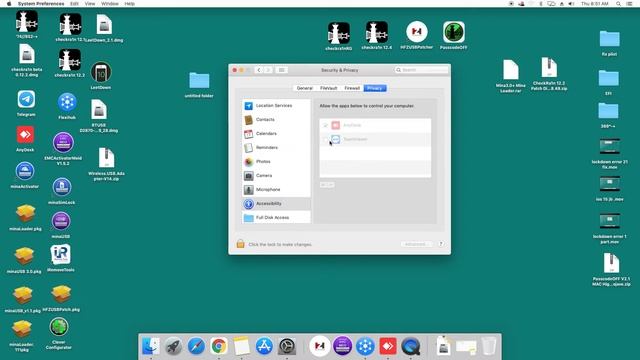The height and width of the screenshot is (360, 640).
Task: Open the Window menu
Action: pos(109,4)
